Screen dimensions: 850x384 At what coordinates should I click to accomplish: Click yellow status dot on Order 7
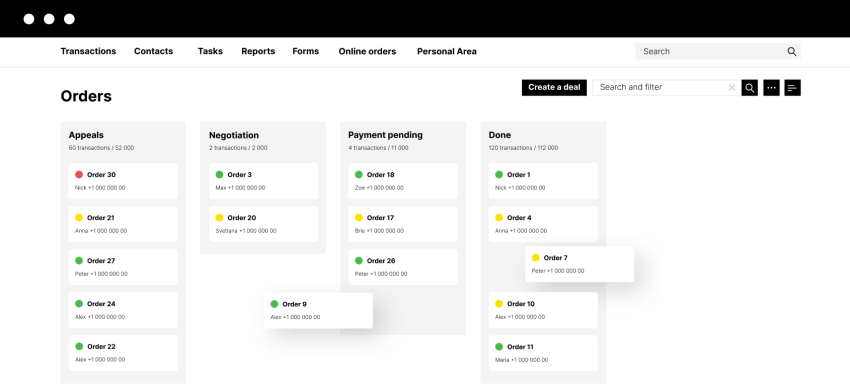coord(536,258)
